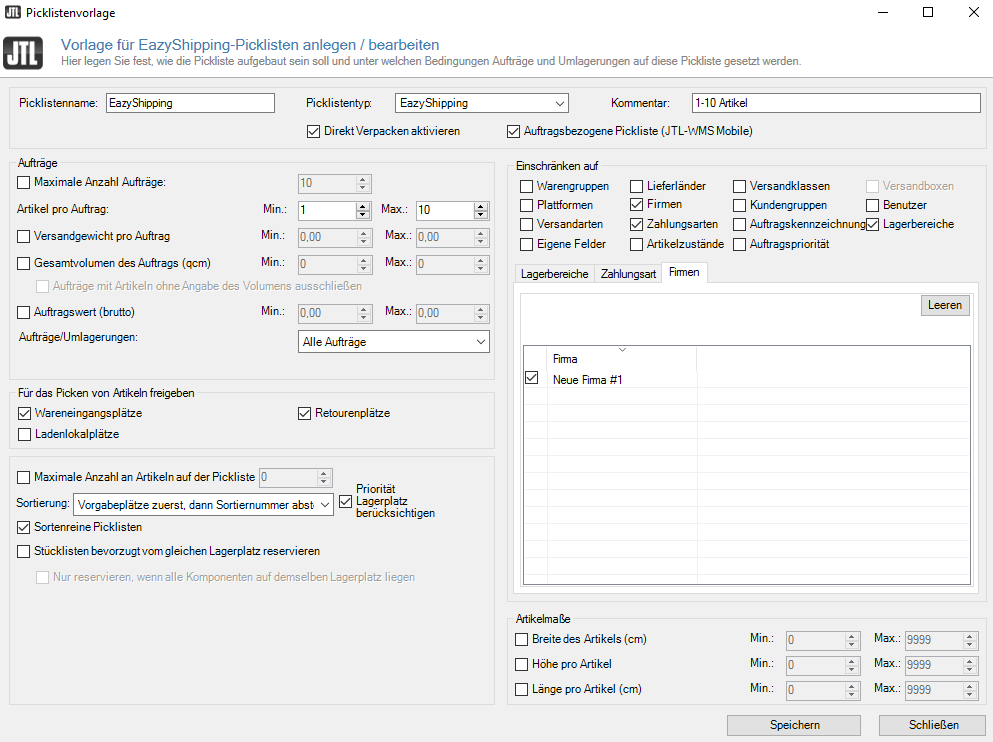The width and height of the screenshot is (993, 742).
Task: Enable Ladenlokalplätze for picking
Action: 24,433
